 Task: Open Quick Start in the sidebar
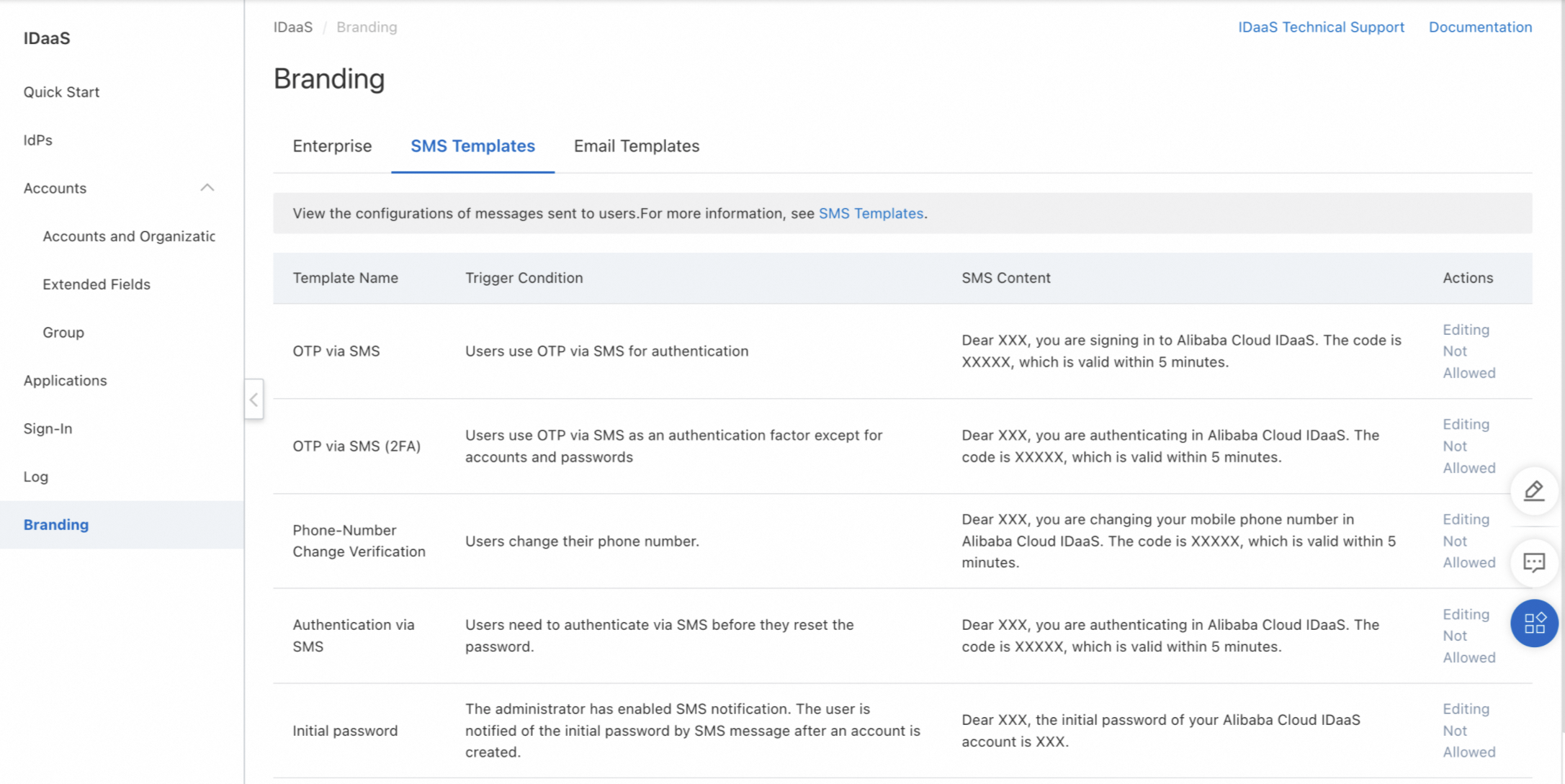coord(61,92)
